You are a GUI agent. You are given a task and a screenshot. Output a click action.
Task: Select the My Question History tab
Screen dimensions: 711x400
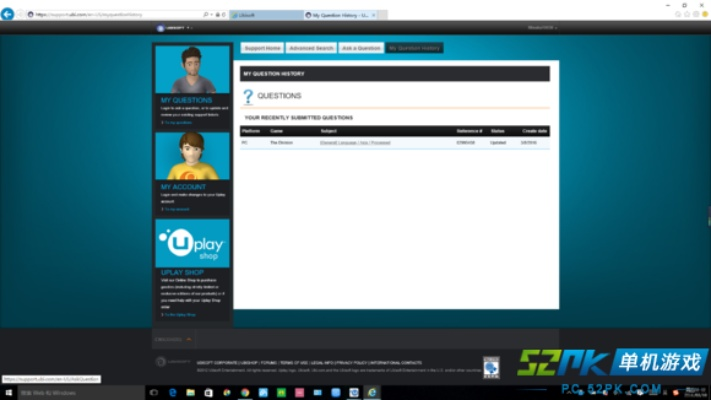[414, 48]
